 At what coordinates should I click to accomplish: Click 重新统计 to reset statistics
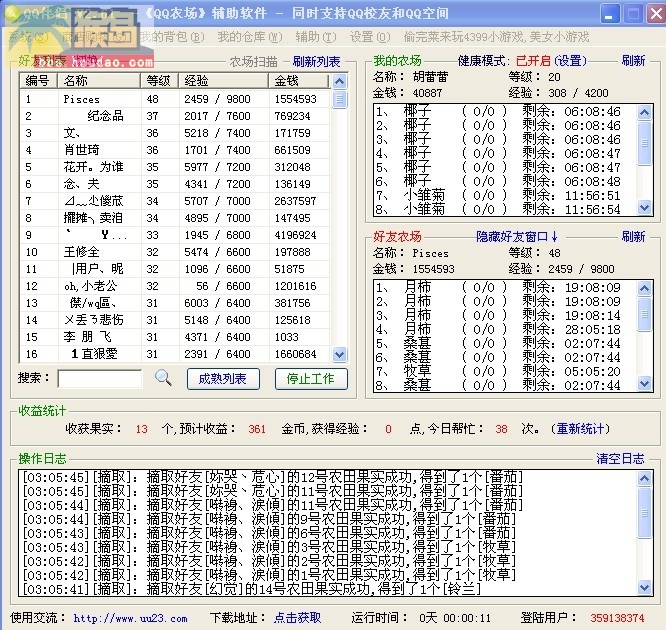coord(580,429)
